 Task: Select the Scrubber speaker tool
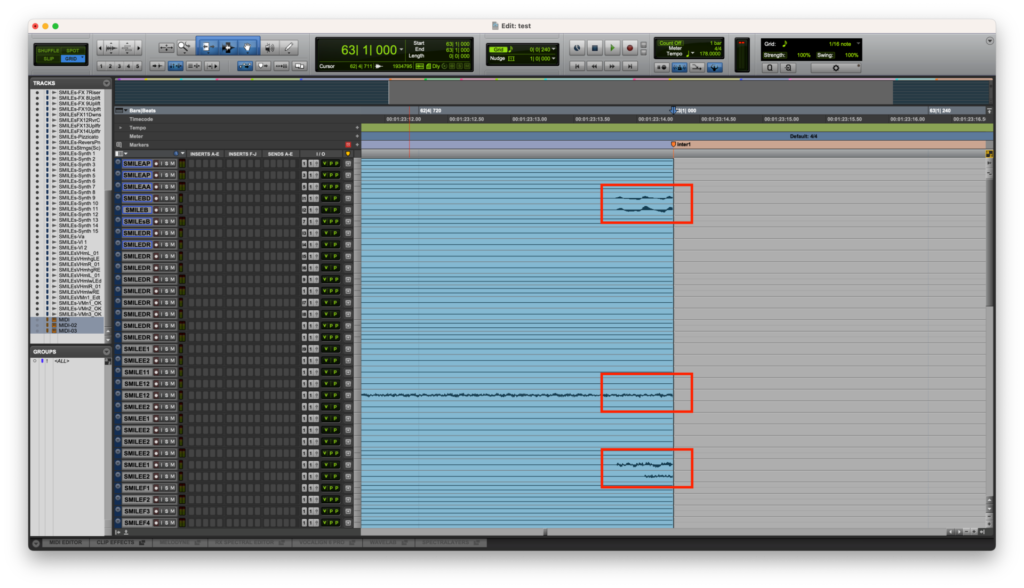click(270, 47)
